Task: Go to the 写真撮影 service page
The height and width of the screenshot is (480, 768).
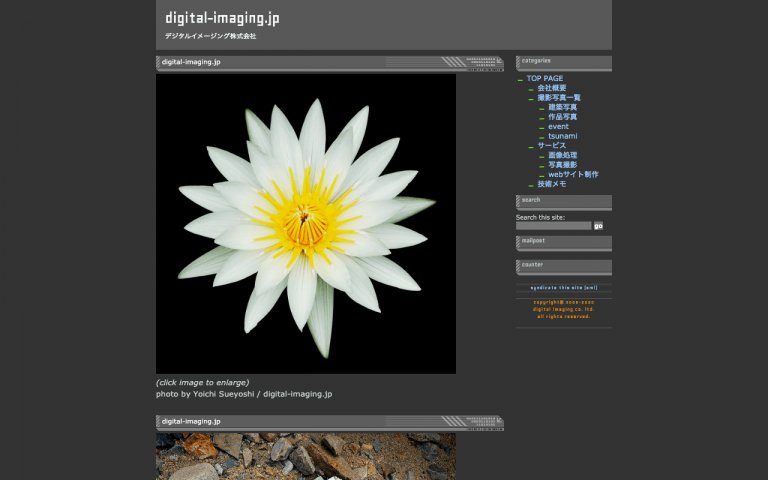Action: [x=562, y=165]
